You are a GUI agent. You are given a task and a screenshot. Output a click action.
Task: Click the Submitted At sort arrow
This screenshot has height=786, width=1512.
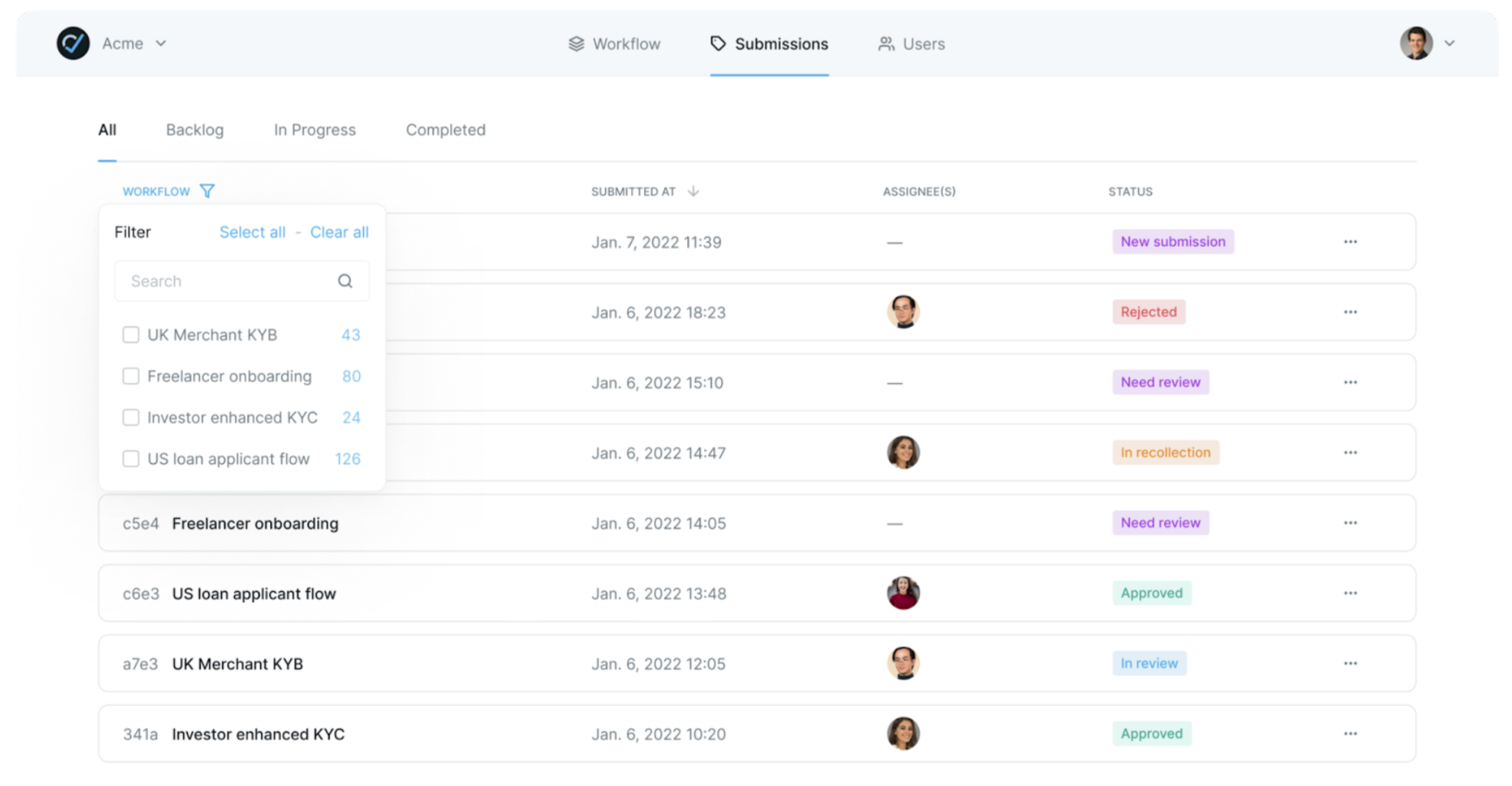[x=693, y=191]
